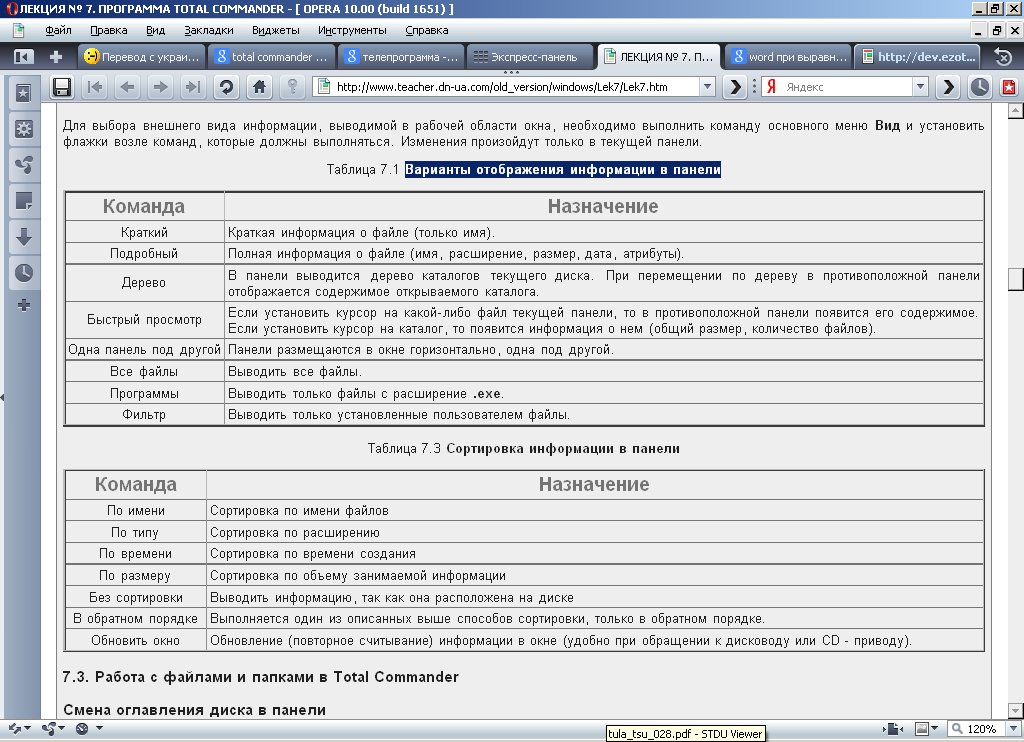The image size is (1024, 742).
Task: Open the Закладки menu
Action: click(209, 30)
